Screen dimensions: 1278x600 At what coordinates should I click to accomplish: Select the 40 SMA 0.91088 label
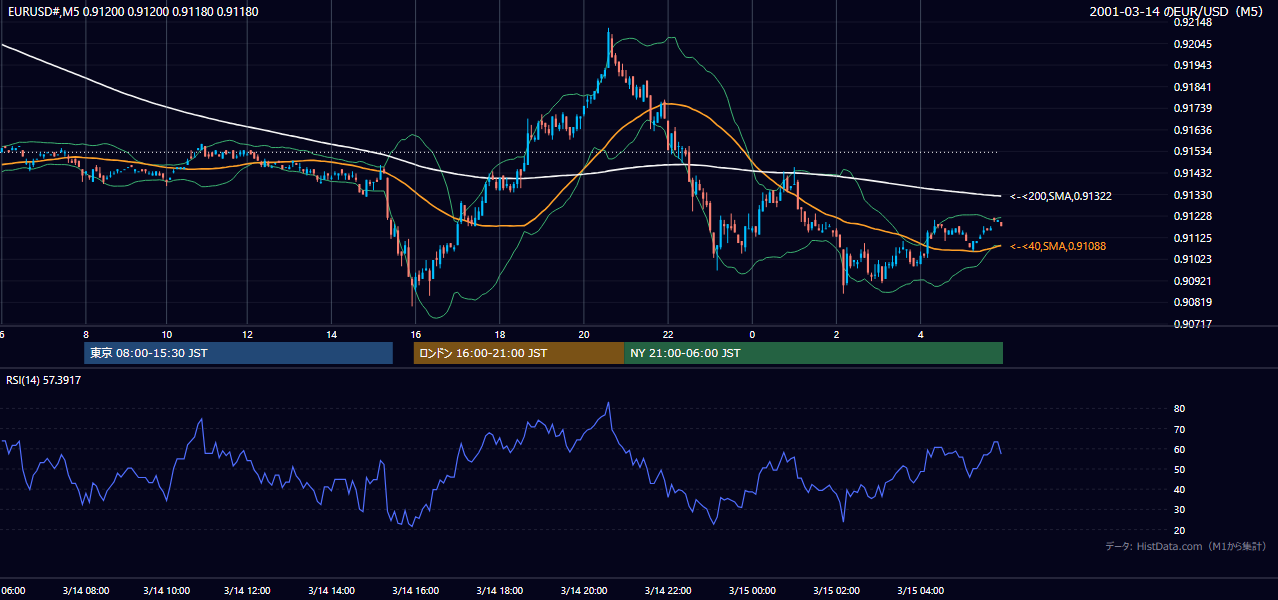[1058, 246]
